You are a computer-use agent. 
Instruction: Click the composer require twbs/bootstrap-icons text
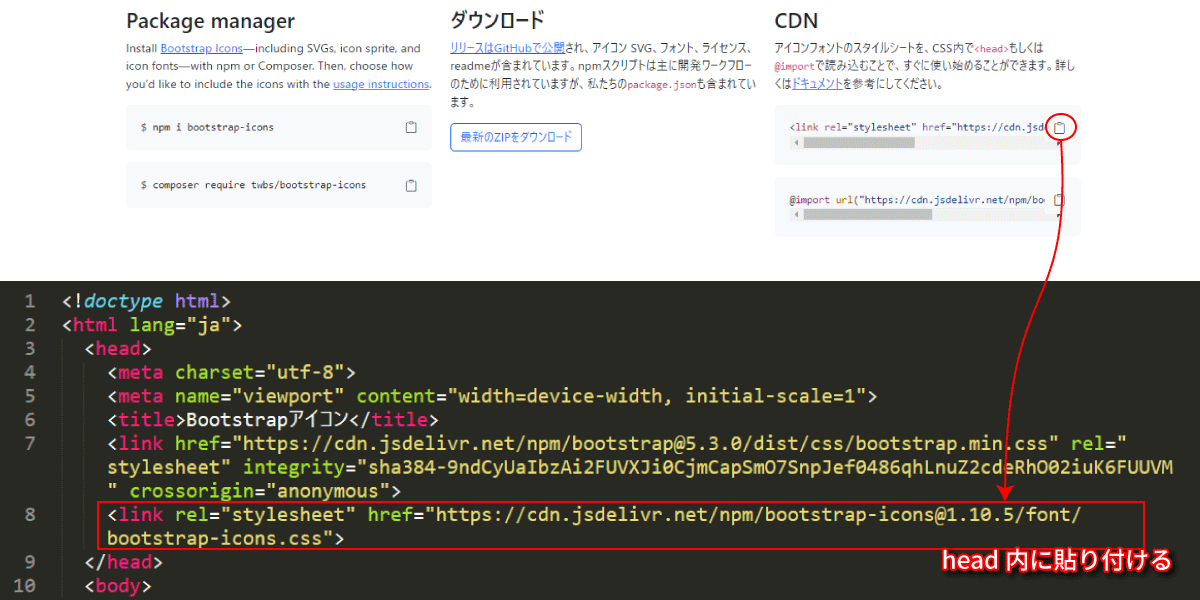pos(253,185)
